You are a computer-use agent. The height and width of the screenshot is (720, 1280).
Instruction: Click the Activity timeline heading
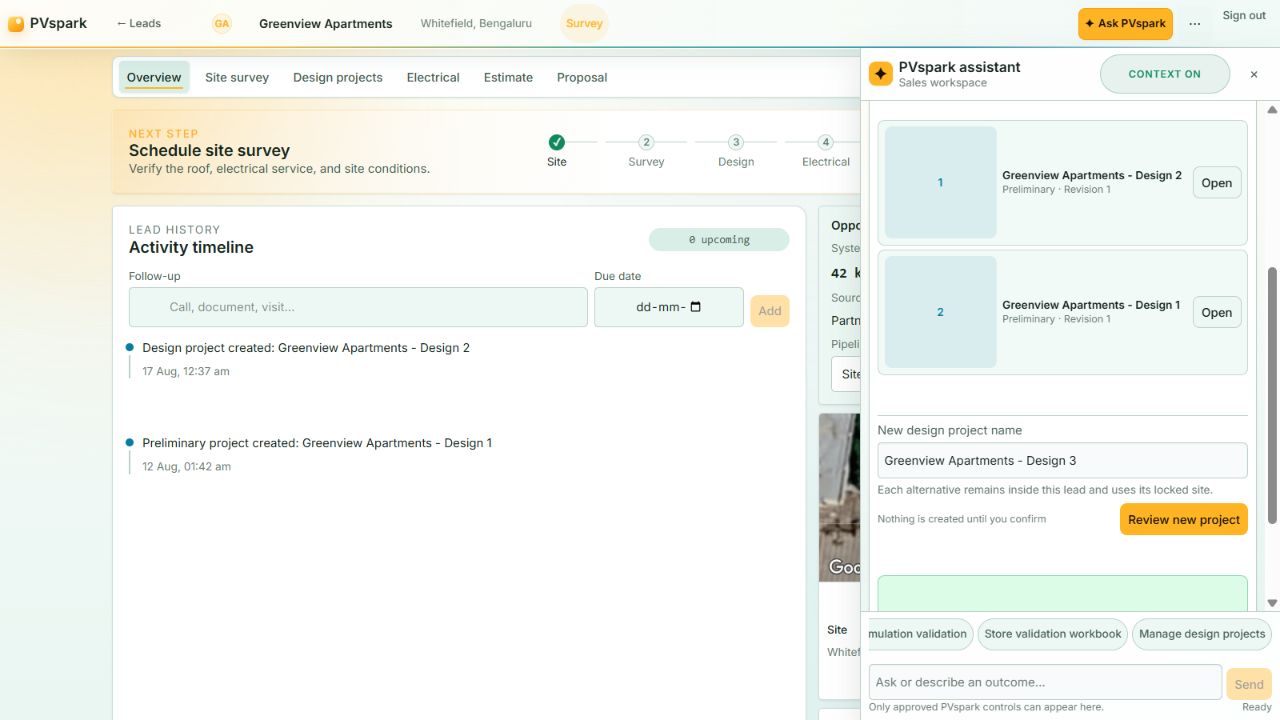click(191, 247)
